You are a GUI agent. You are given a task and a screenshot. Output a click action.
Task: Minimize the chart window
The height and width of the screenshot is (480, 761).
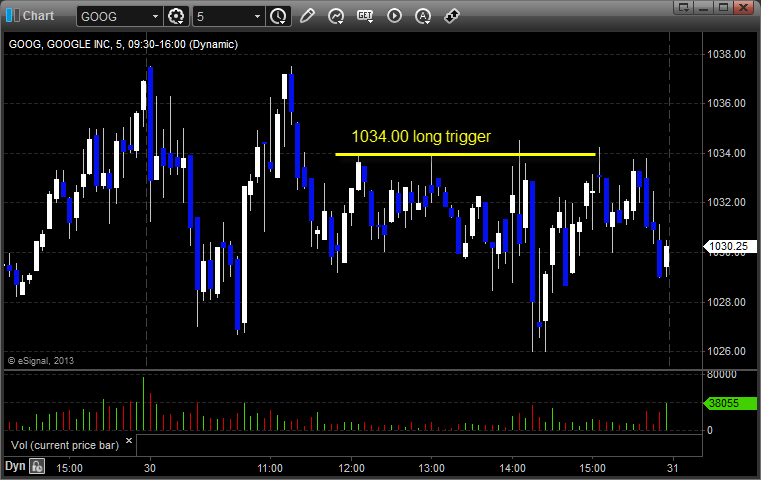[x=704, y=7]
